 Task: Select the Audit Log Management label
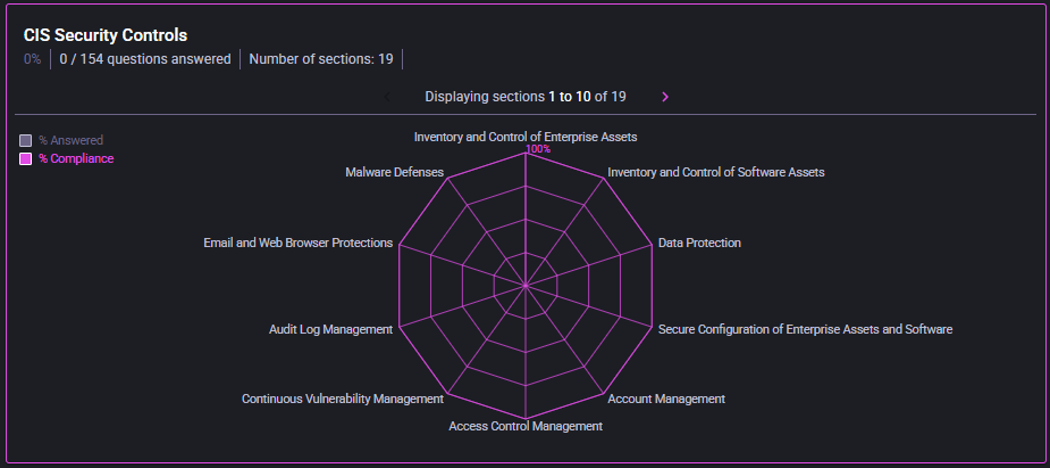[x=331, y=329]
